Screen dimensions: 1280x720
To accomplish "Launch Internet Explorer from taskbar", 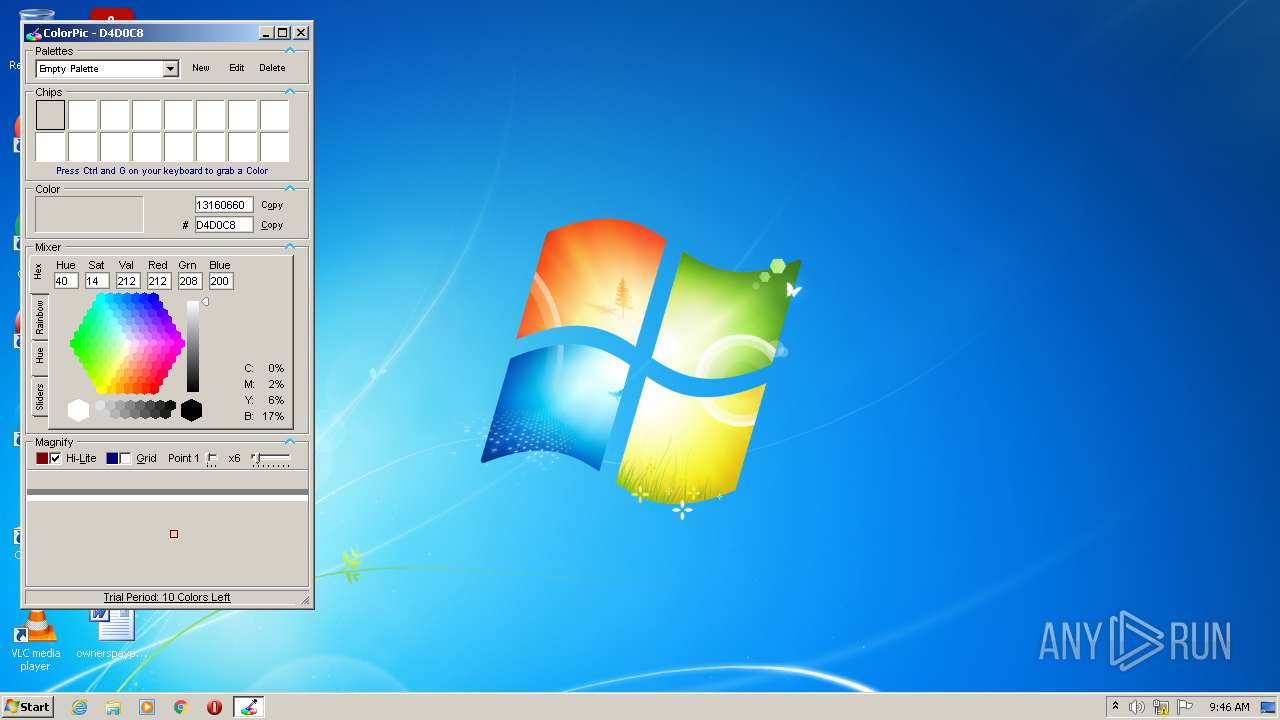I will coord(79,707).
